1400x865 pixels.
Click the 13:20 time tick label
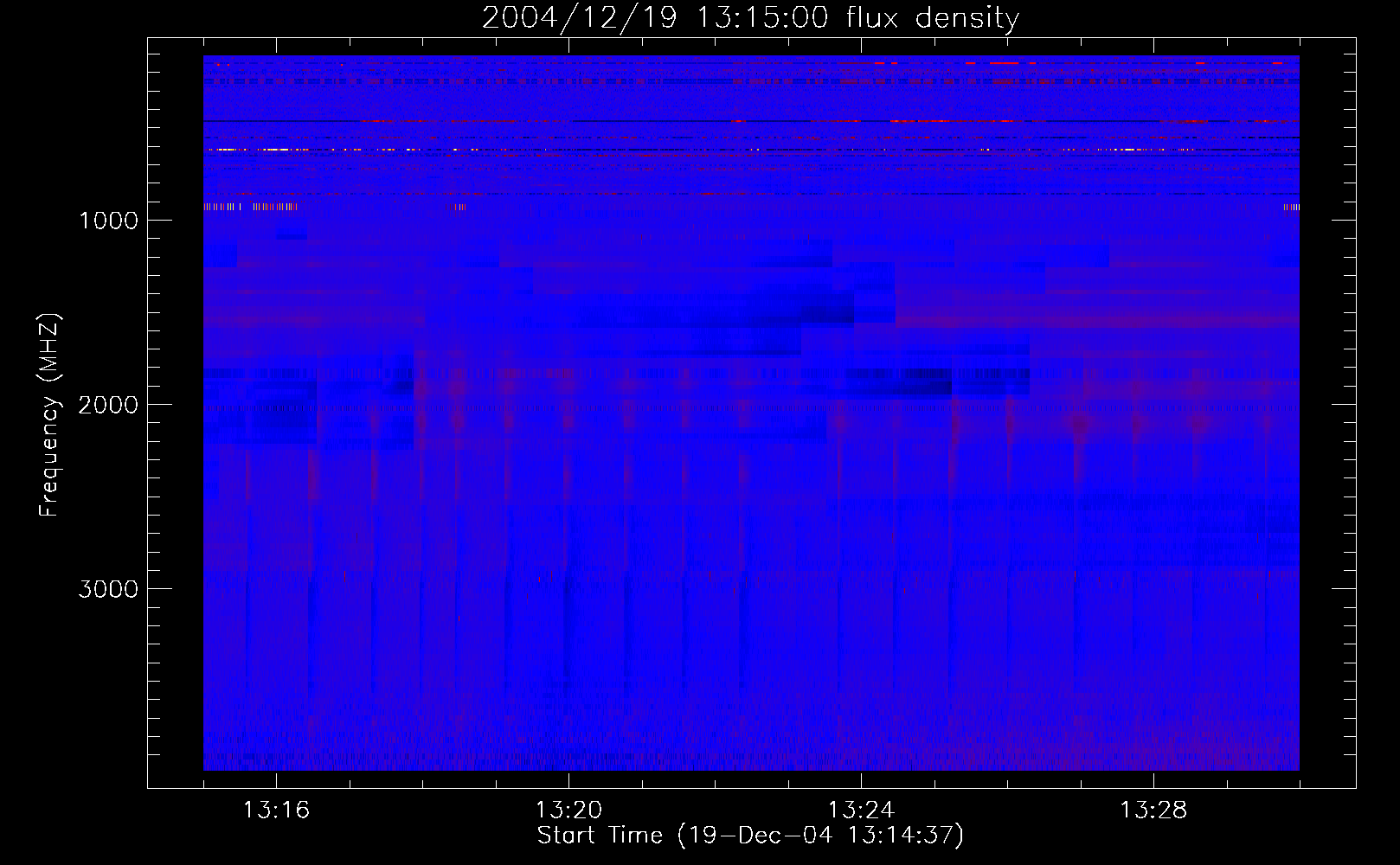click(x=568, y=811)
